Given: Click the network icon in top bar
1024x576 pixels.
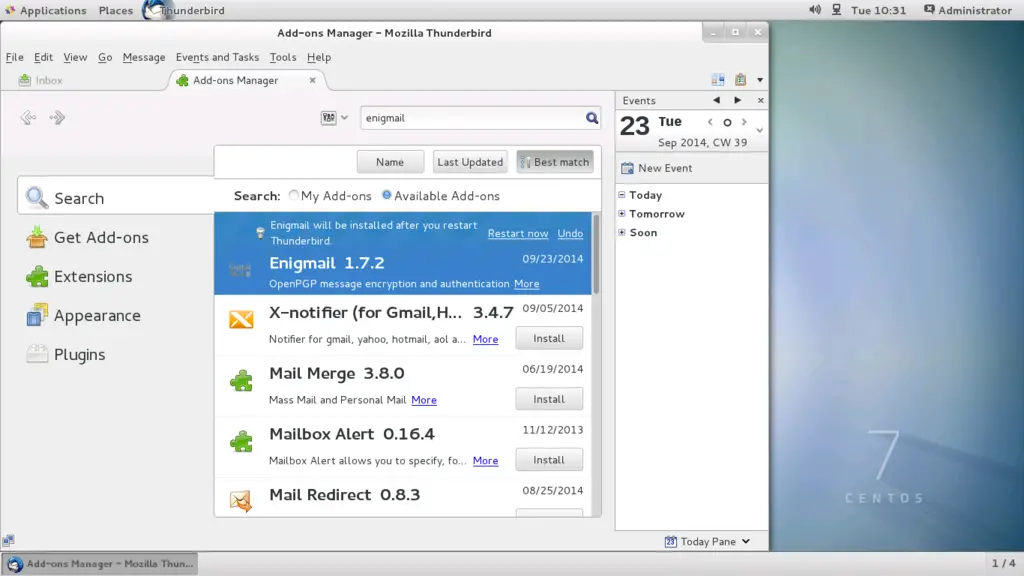Looking at the screenshot, I should (x=836, y=10).
